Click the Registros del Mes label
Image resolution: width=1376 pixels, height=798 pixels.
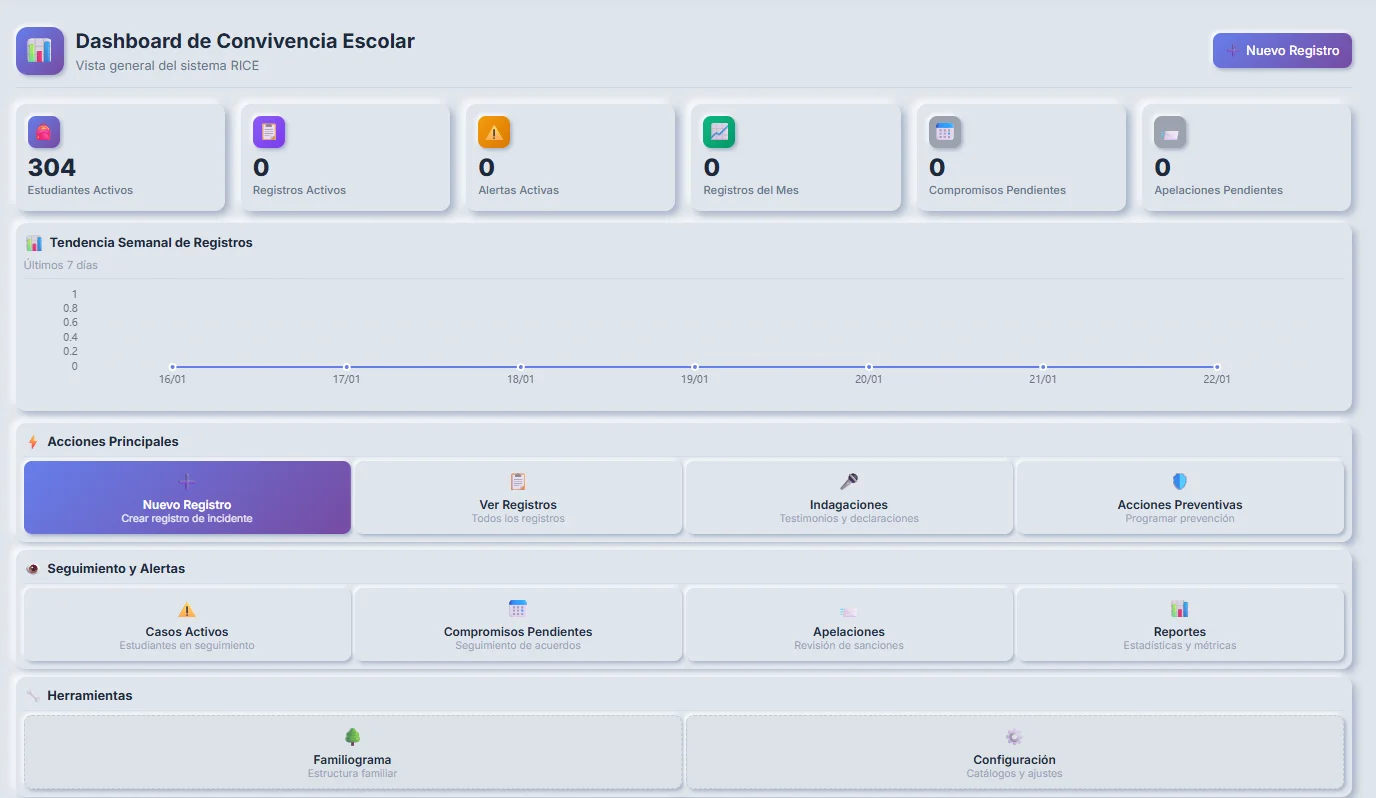tap(751, 190)
